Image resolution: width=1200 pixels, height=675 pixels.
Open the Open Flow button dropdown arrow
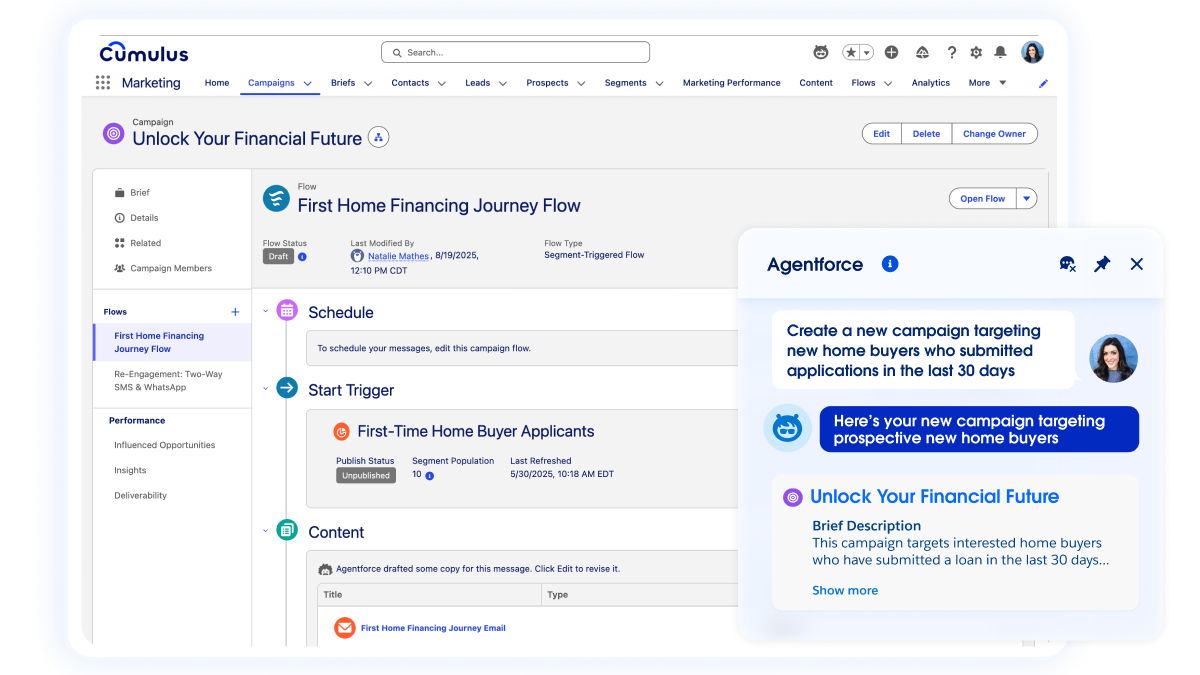[1026, 198]
